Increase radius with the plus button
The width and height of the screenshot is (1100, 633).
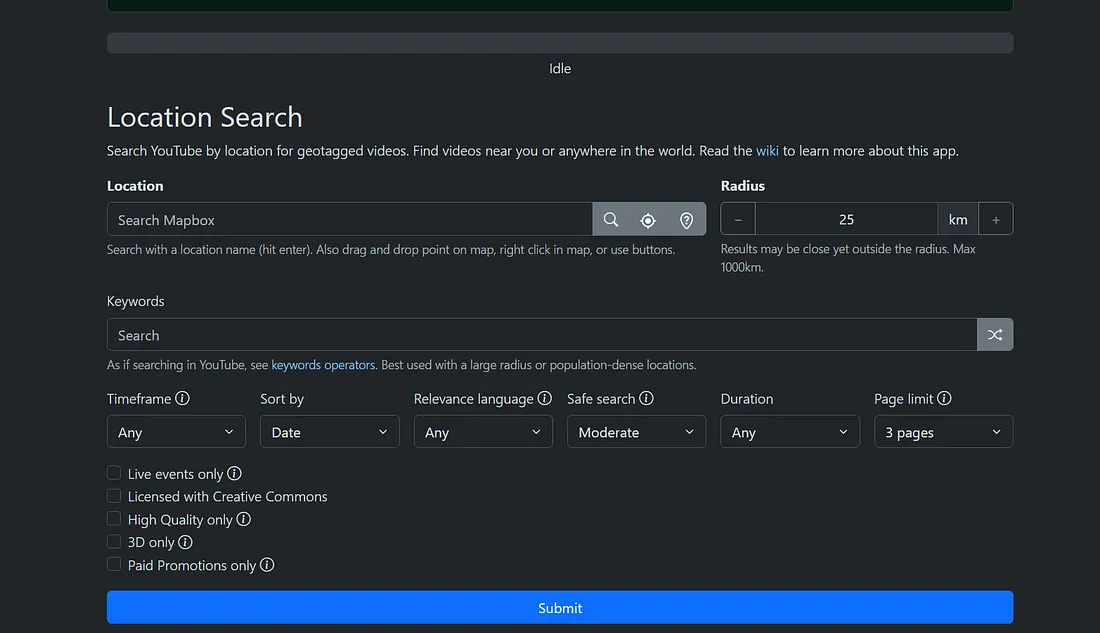(x=995, y=220)
